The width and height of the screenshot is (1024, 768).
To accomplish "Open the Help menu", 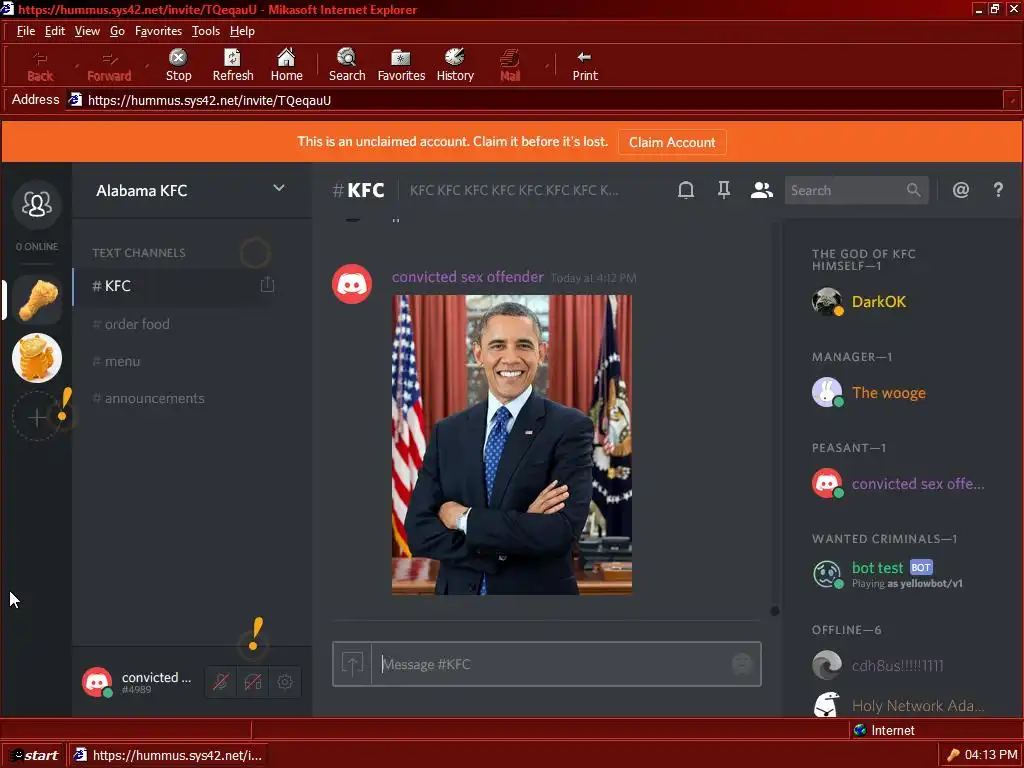I will [x=242, y=31].
